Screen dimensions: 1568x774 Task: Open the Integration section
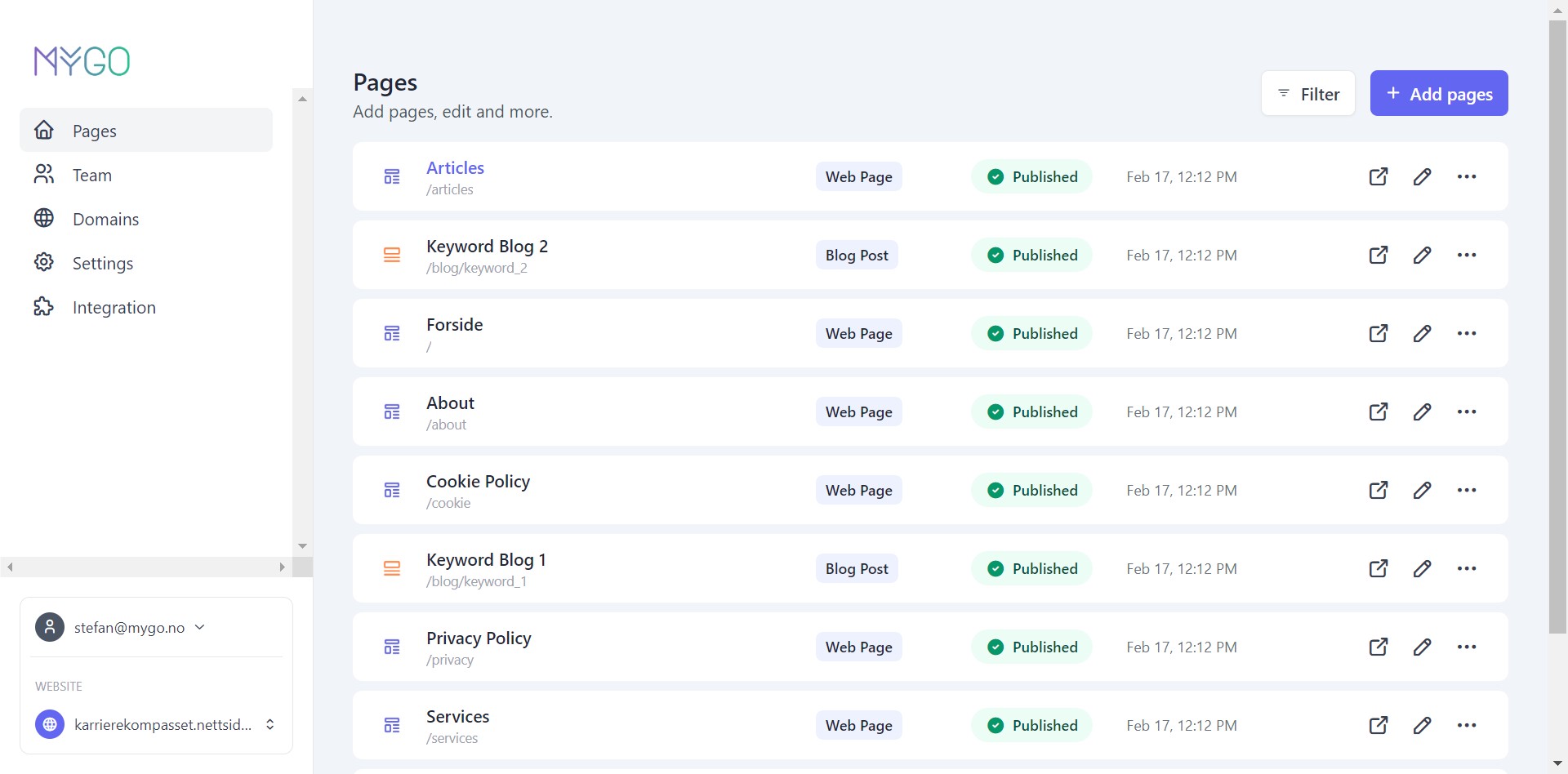tap(114, 308)
